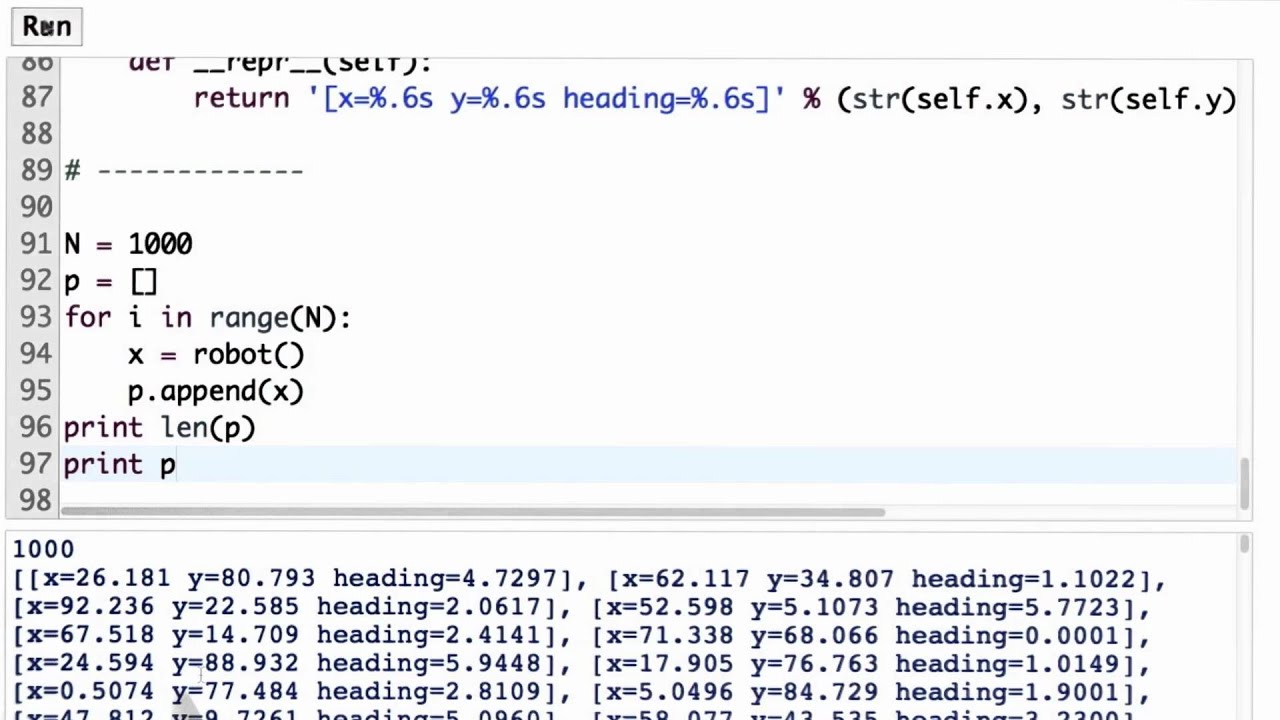Click the 'p.append(x)' code line
This screenshot has height=720, width=1280.
216,391
